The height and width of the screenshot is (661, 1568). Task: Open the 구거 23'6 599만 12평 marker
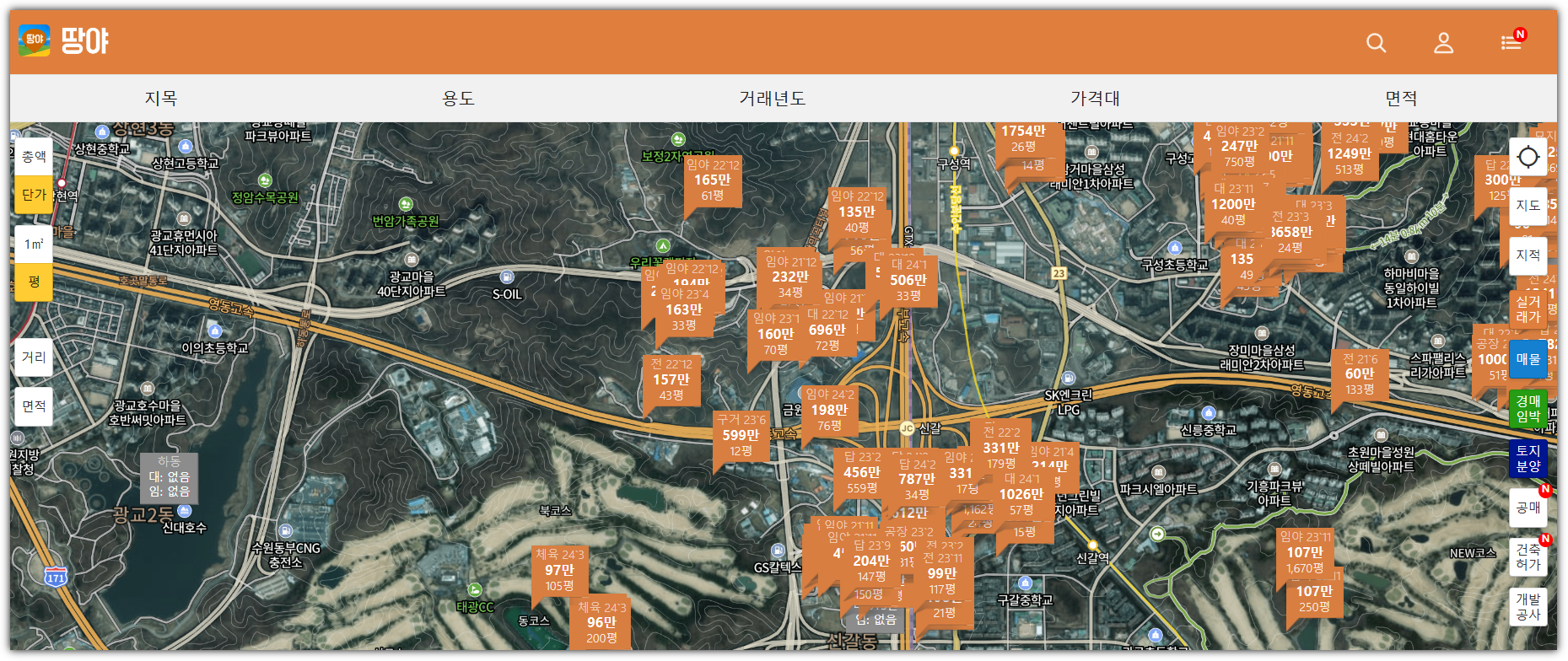[741, 435]
